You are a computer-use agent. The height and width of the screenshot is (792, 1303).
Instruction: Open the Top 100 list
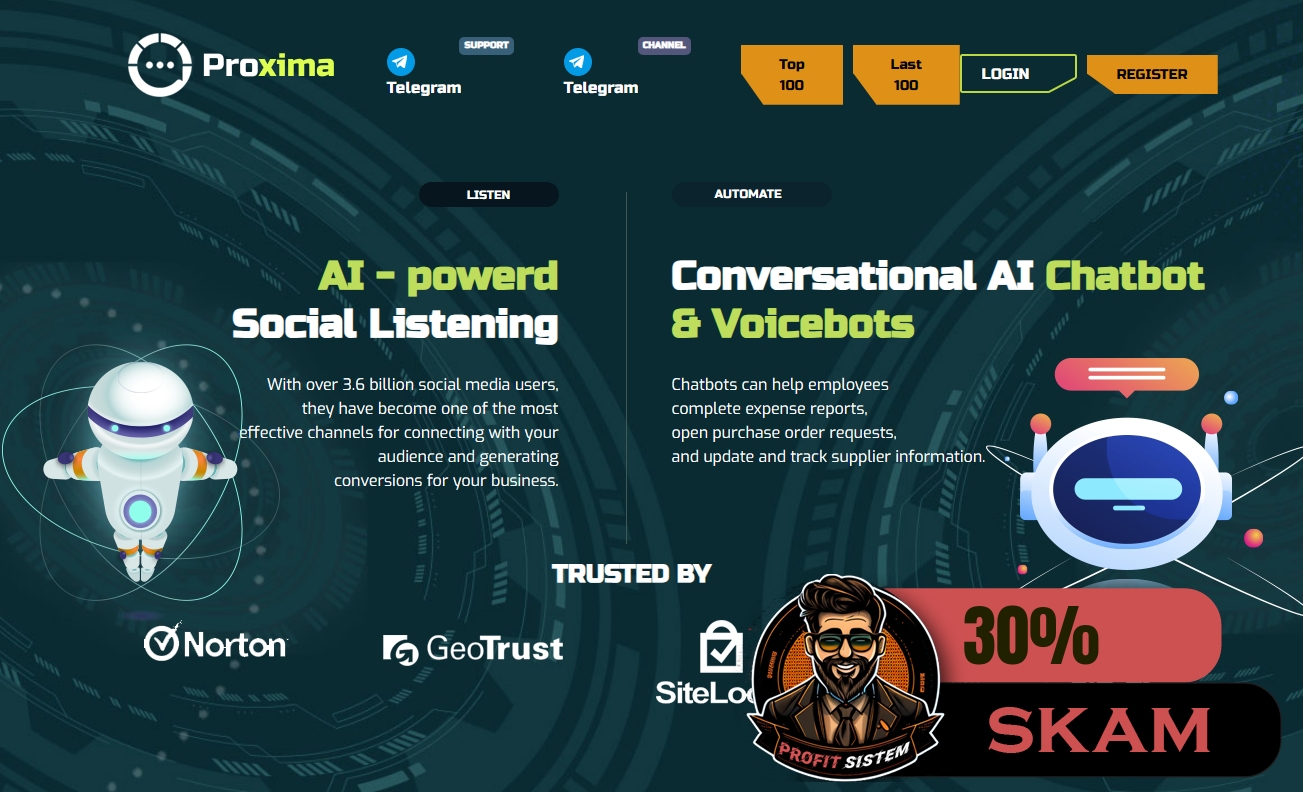coord(792,75)
